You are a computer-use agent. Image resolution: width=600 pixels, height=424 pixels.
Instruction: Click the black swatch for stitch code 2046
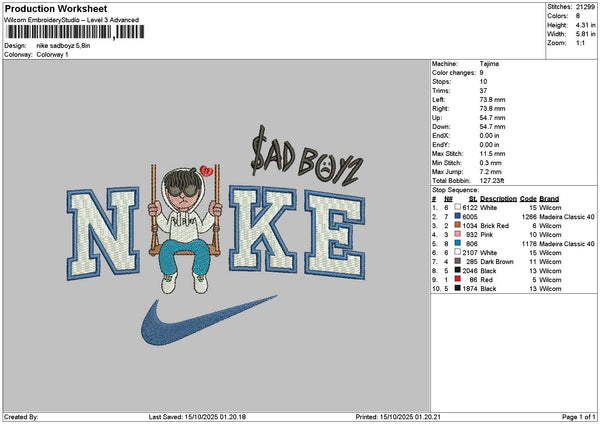(457, 270)
